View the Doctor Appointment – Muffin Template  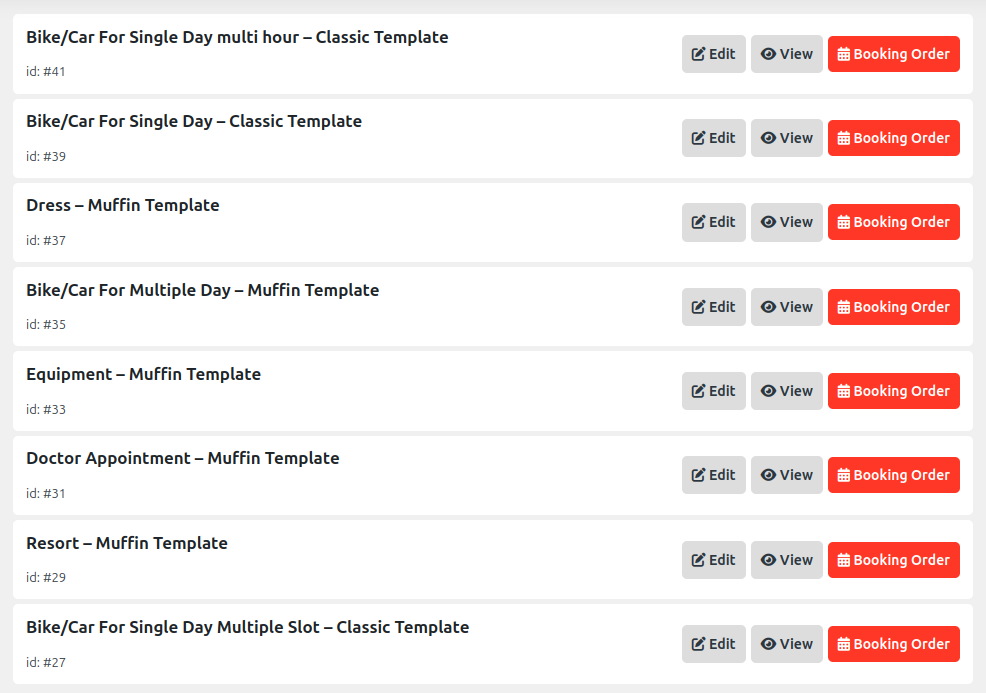click(787, 475)
